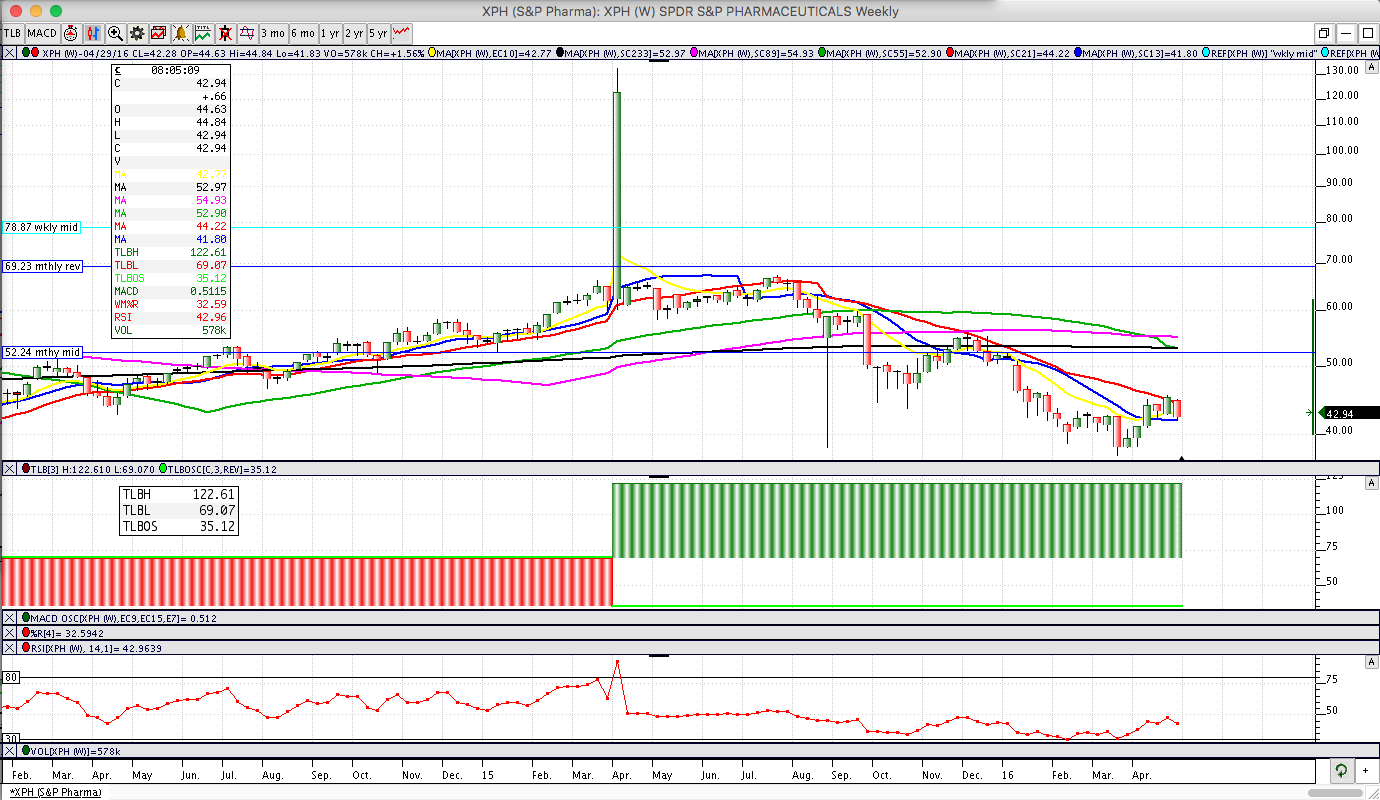
Task: Click the inner minimize window icon
Action: [x=1347, y=33]
